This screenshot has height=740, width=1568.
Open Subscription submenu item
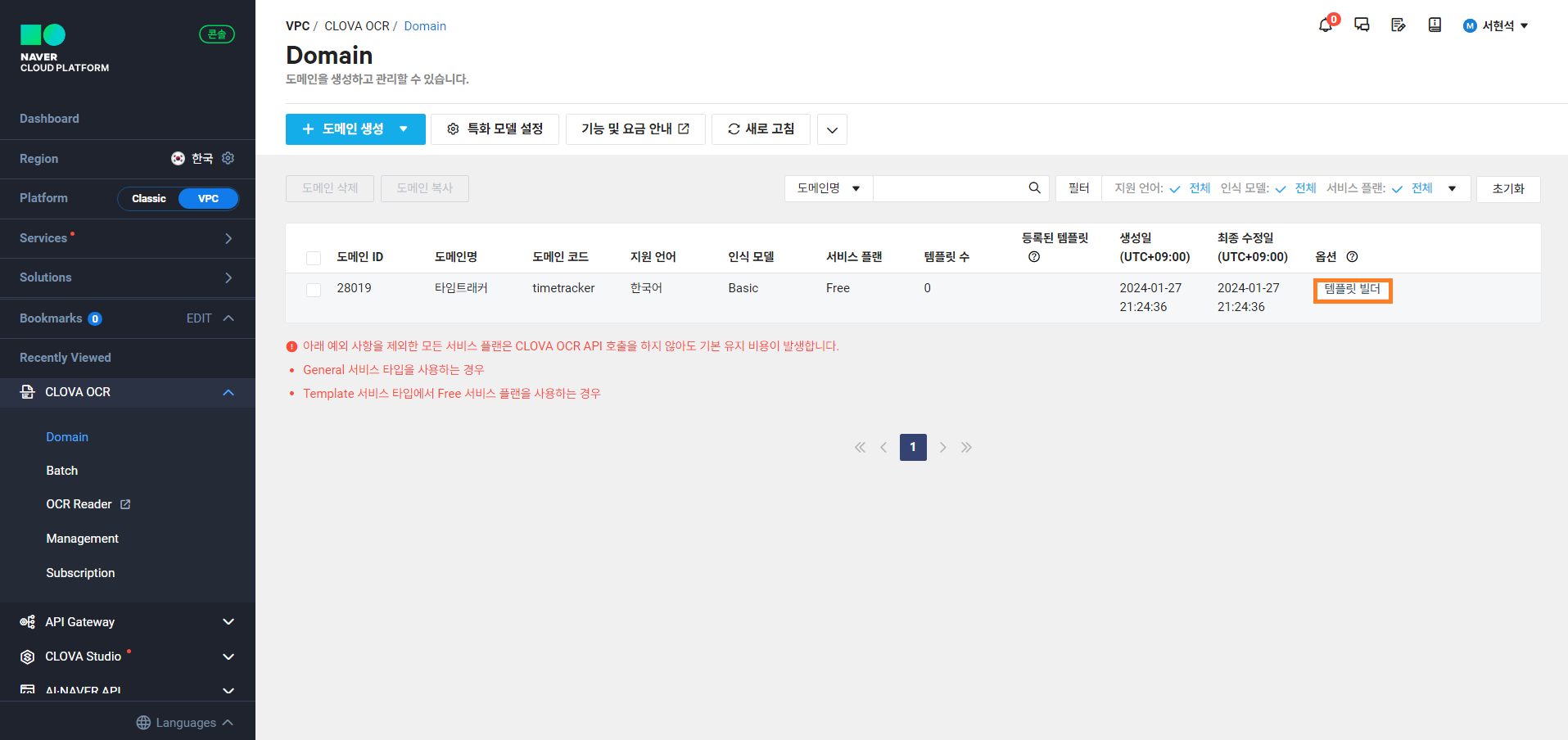[80, 573]
